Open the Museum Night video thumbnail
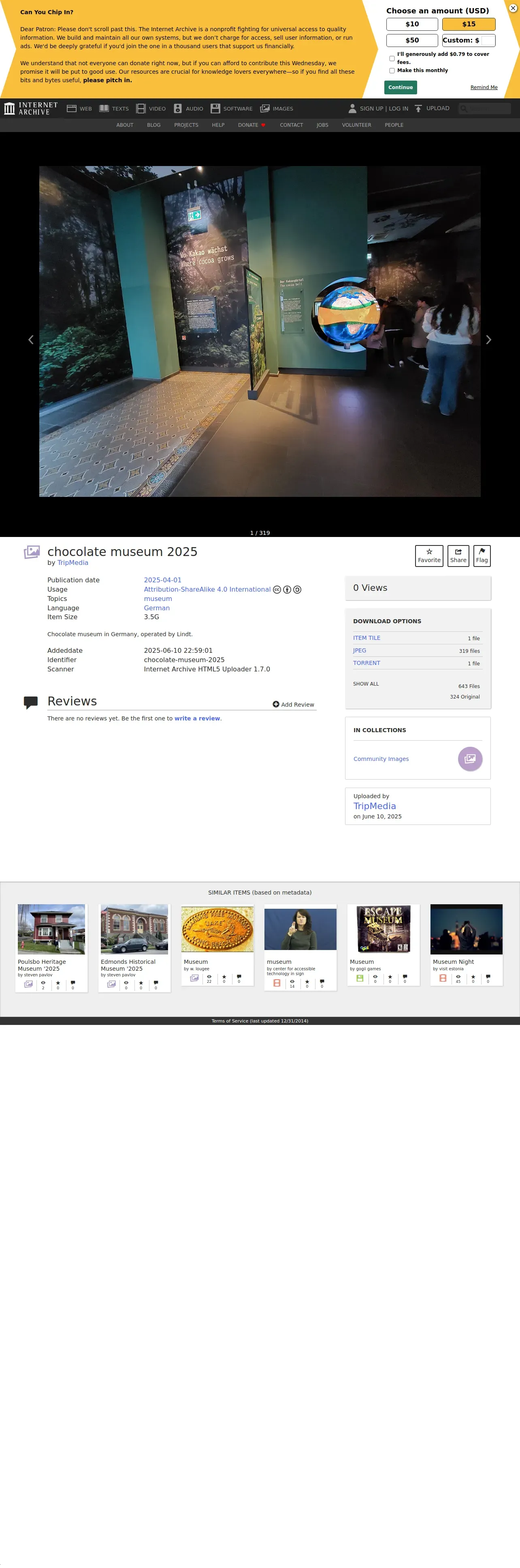Viewport: 520px width, 1568px height. point(467,929)
